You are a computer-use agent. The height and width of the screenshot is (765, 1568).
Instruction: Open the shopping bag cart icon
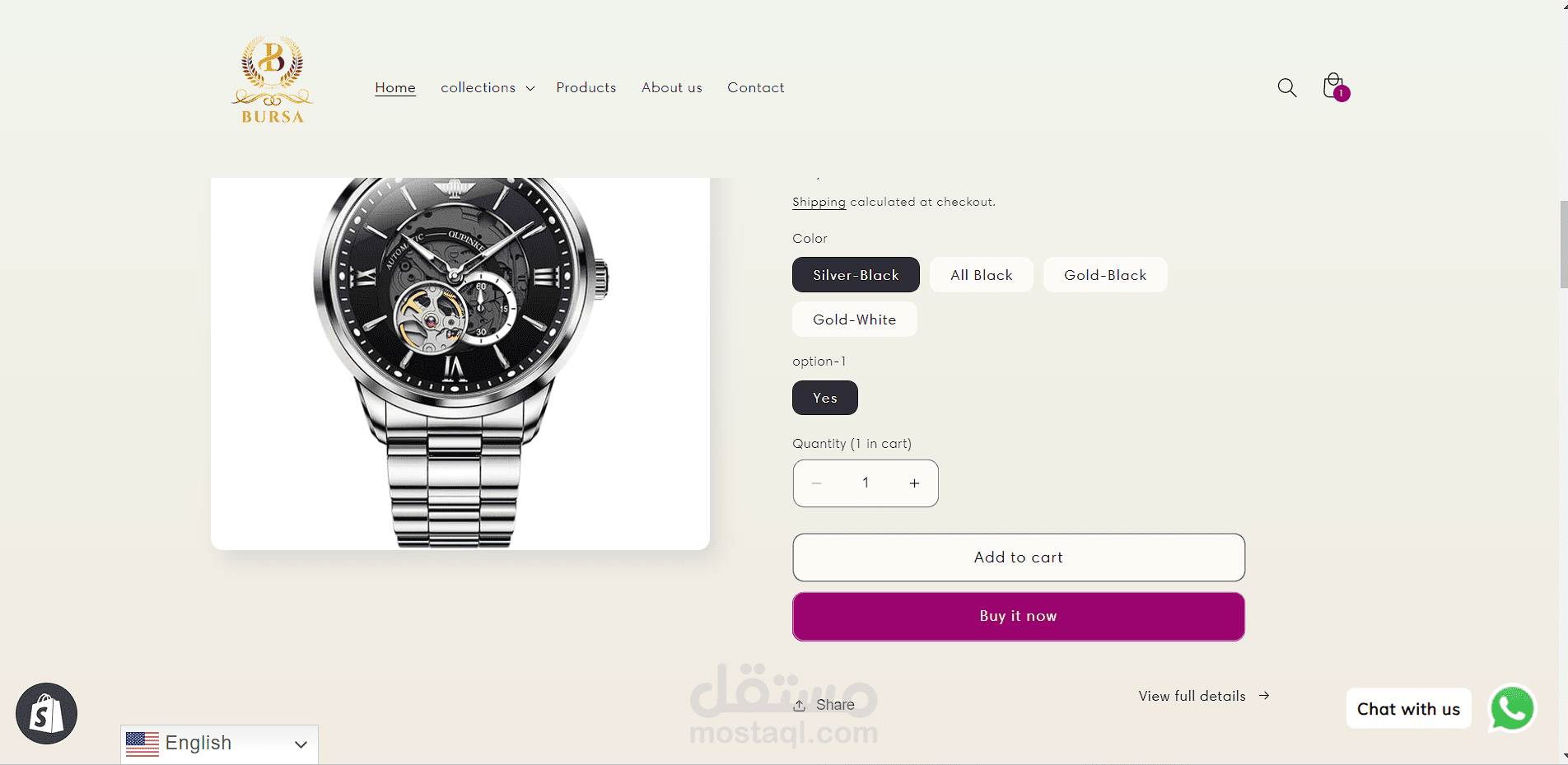(x=1334, y=86)
